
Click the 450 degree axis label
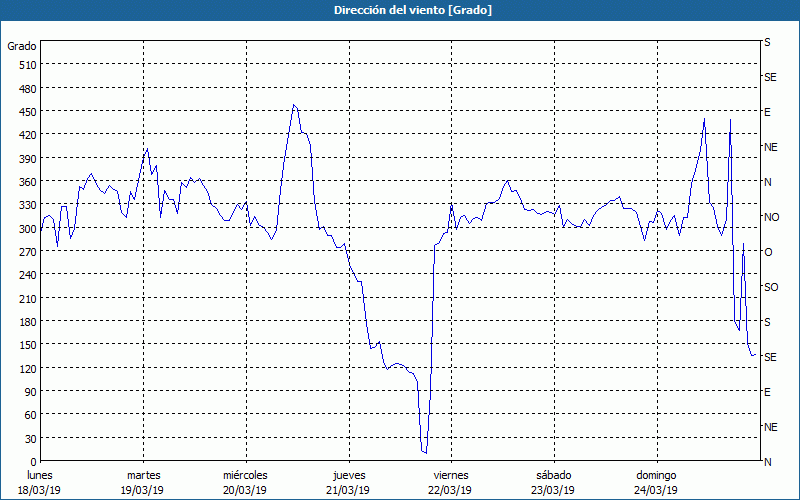point(29,112)
